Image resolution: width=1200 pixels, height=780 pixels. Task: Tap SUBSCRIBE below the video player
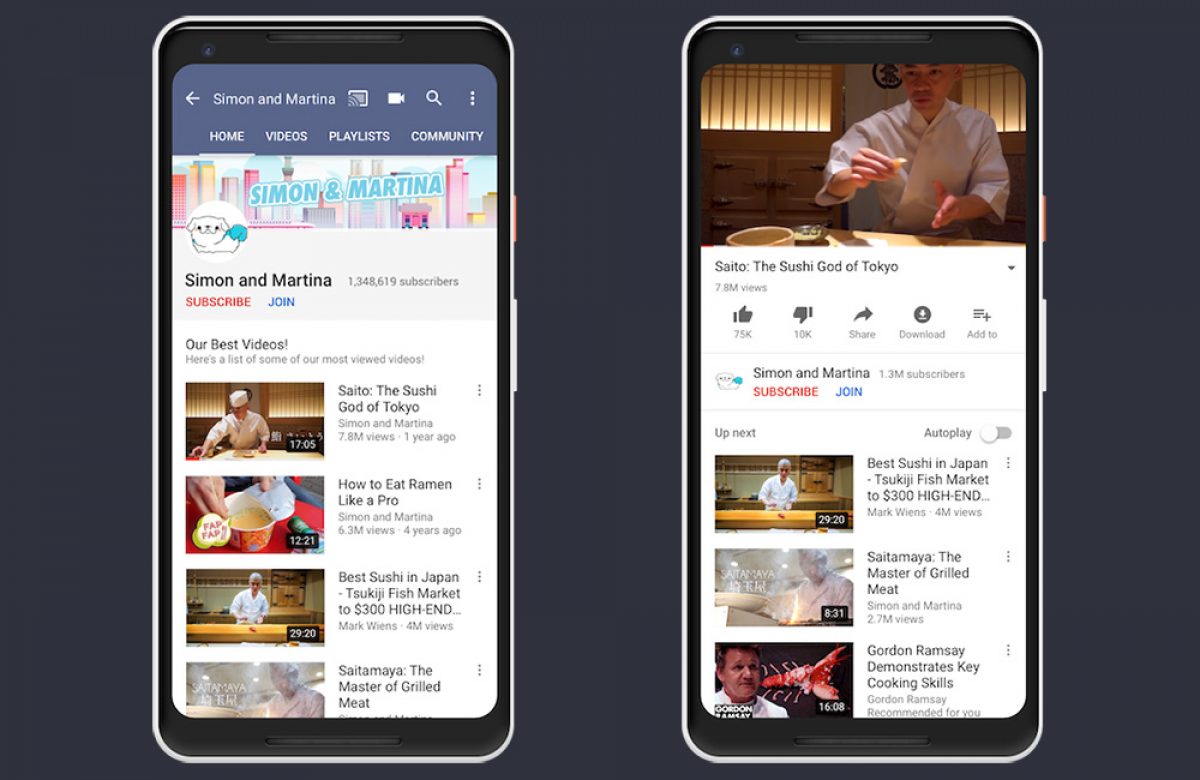(786, 392)
